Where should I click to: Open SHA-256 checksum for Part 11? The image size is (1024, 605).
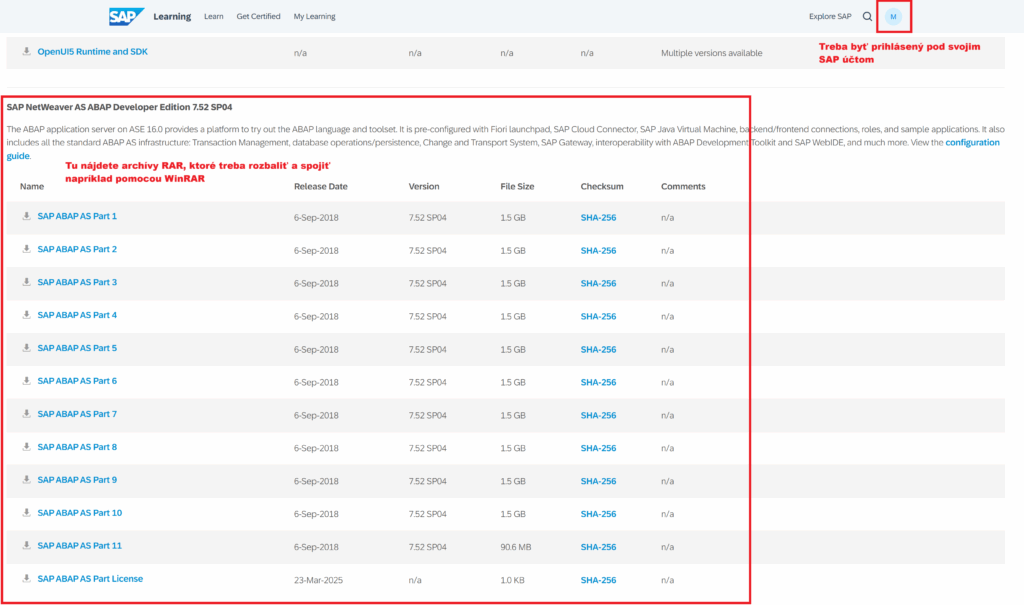click(598, 547)
